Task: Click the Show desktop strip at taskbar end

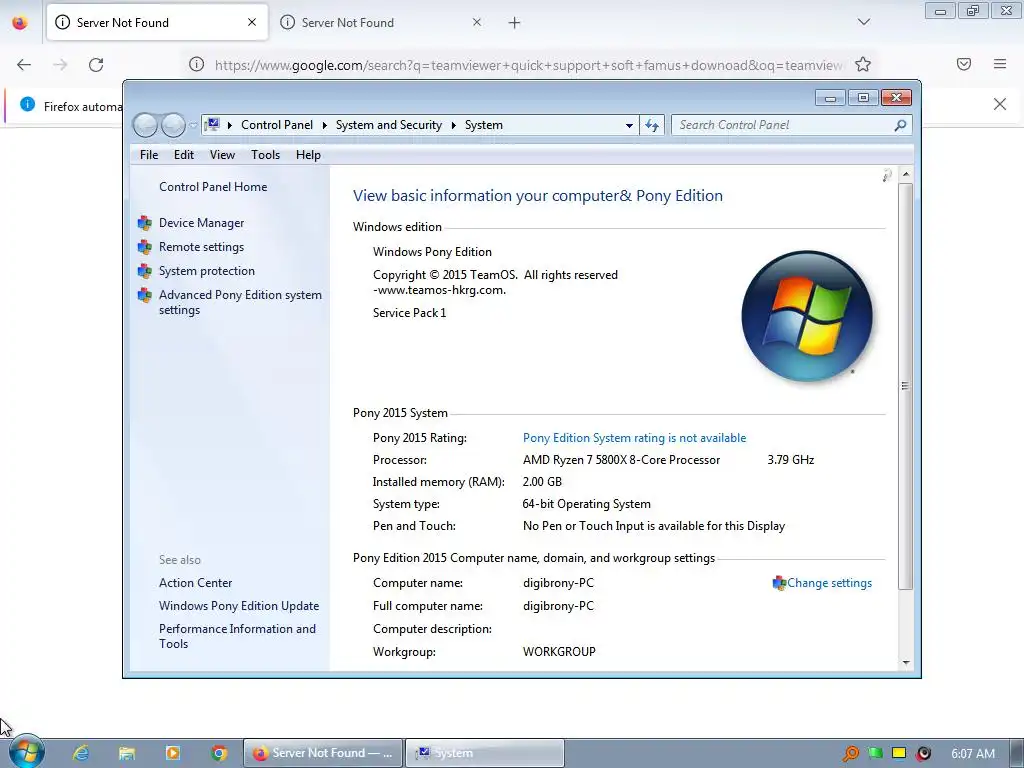Action: 1016,753
